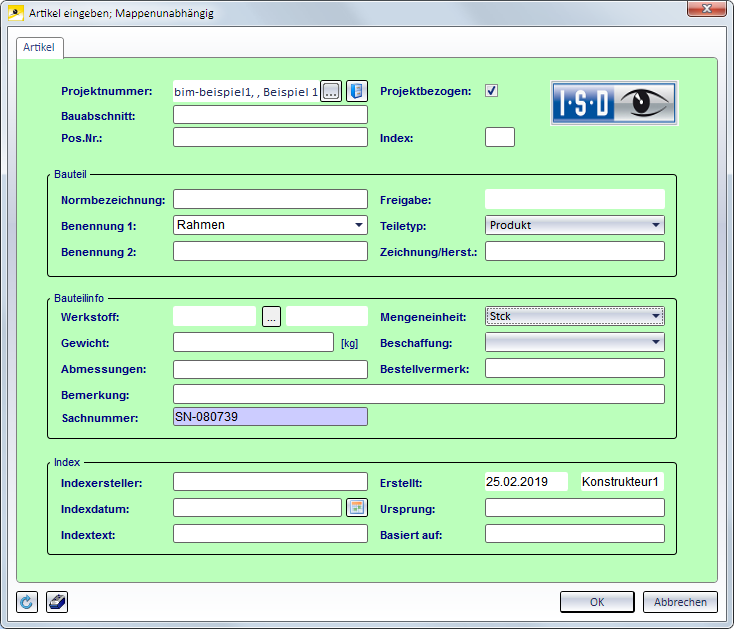Viewport: 734px width, 629px height.
Task: Open the Teiletyp dropdown list
Action: pos(655,225)
